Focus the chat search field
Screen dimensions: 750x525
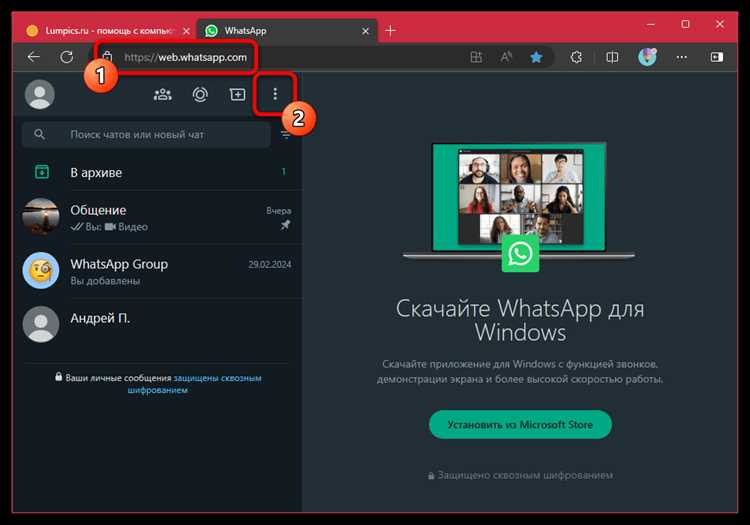point(146,135)
